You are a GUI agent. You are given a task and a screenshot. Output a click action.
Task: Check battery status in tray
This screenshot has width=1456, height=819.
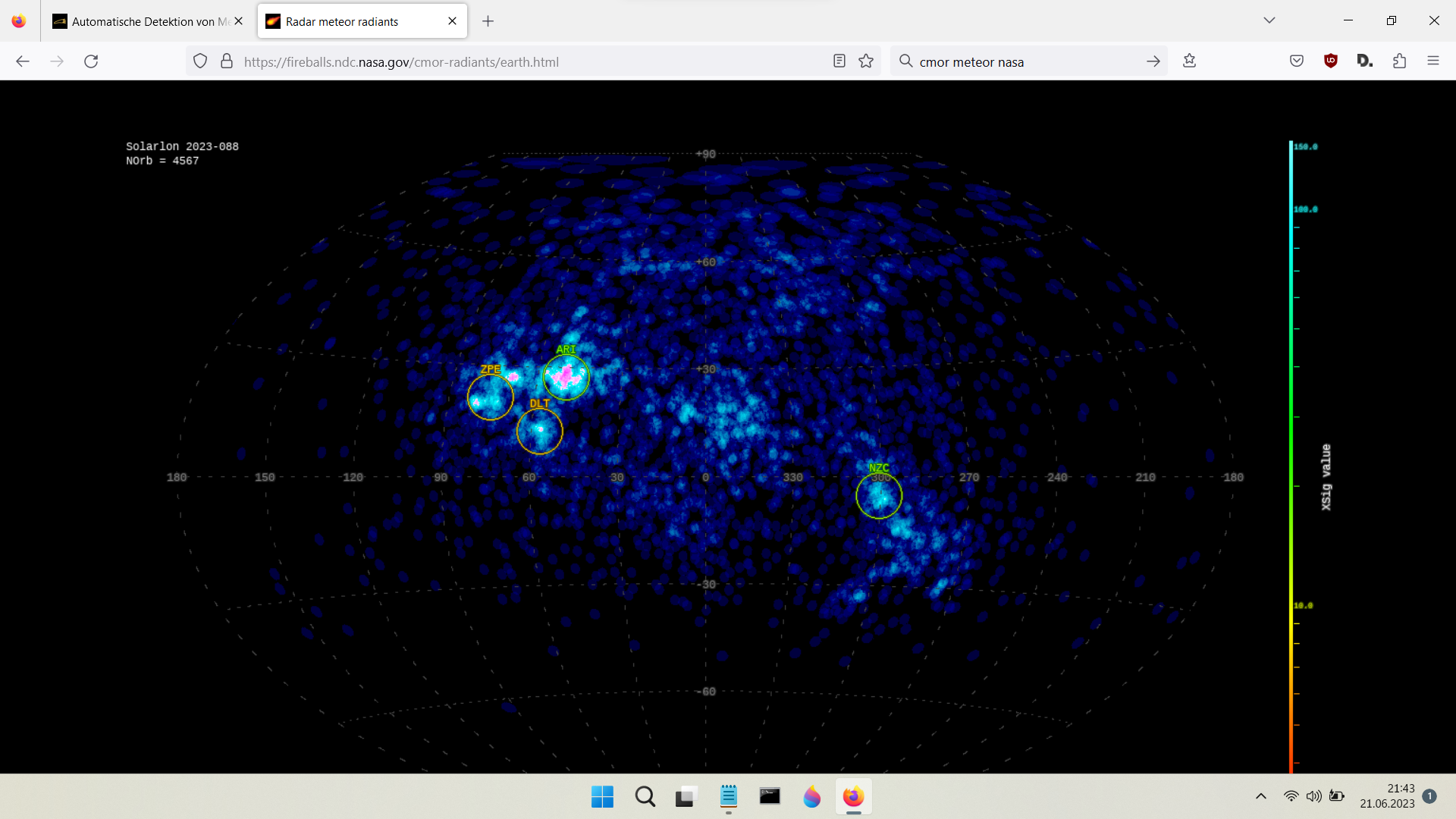point(1337,796)
